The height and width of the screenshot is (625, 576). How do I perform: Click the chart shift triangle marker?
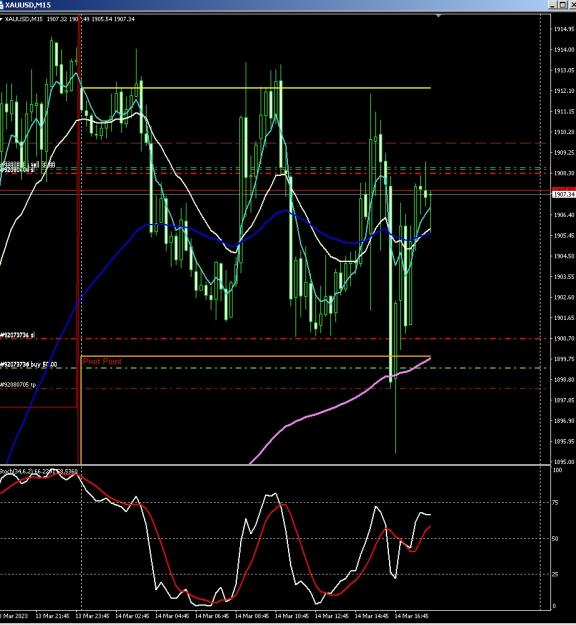click(x=439, y=16)
